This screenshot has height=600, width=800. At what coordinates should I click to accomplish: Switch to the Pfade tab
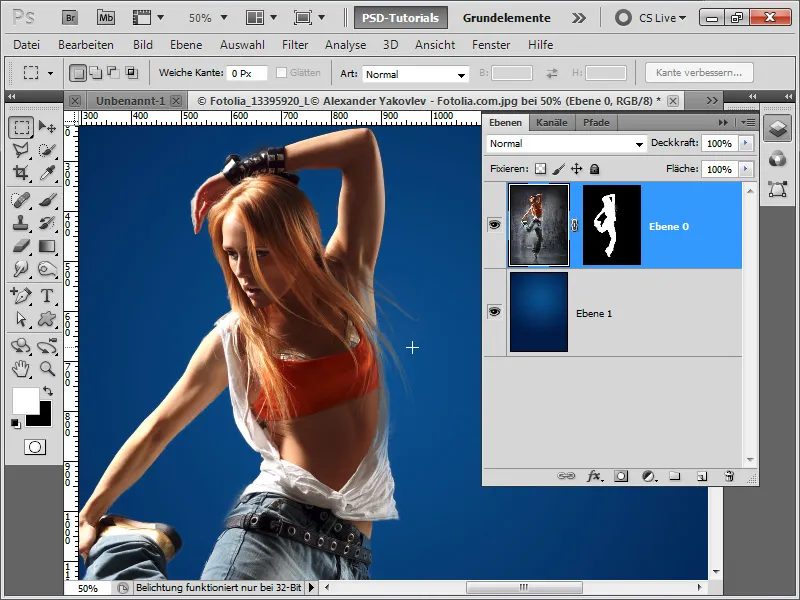pos(596,122)
